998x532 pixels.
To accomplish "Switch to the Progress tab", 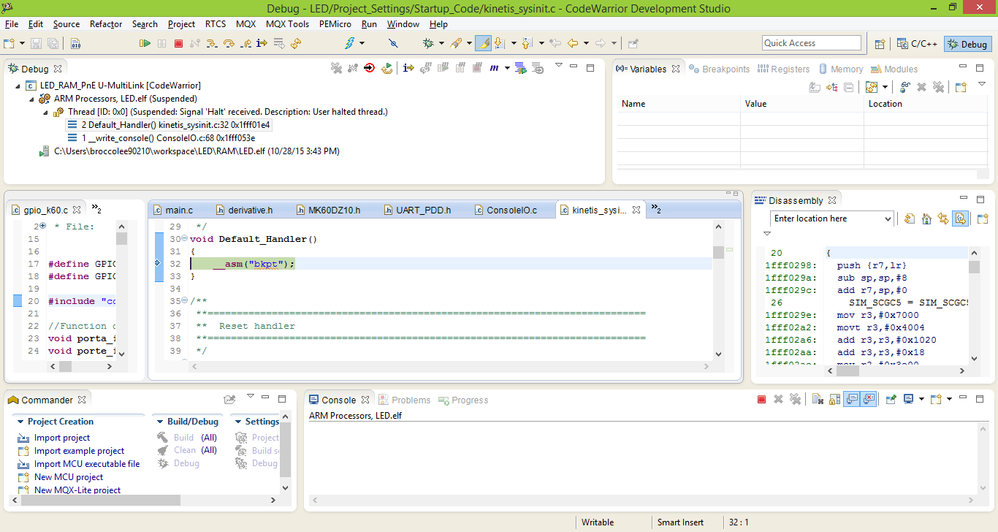I will click(463, 400).
